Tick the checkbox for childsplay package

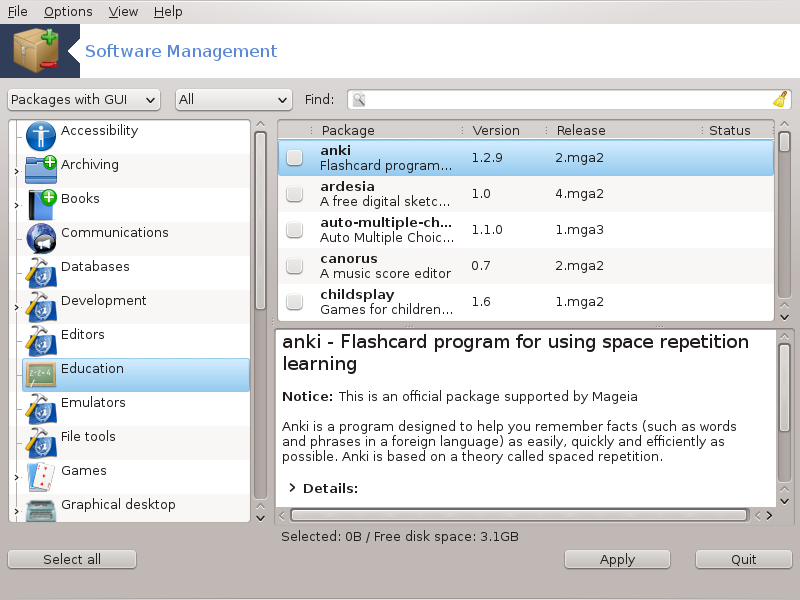[294, 302]
